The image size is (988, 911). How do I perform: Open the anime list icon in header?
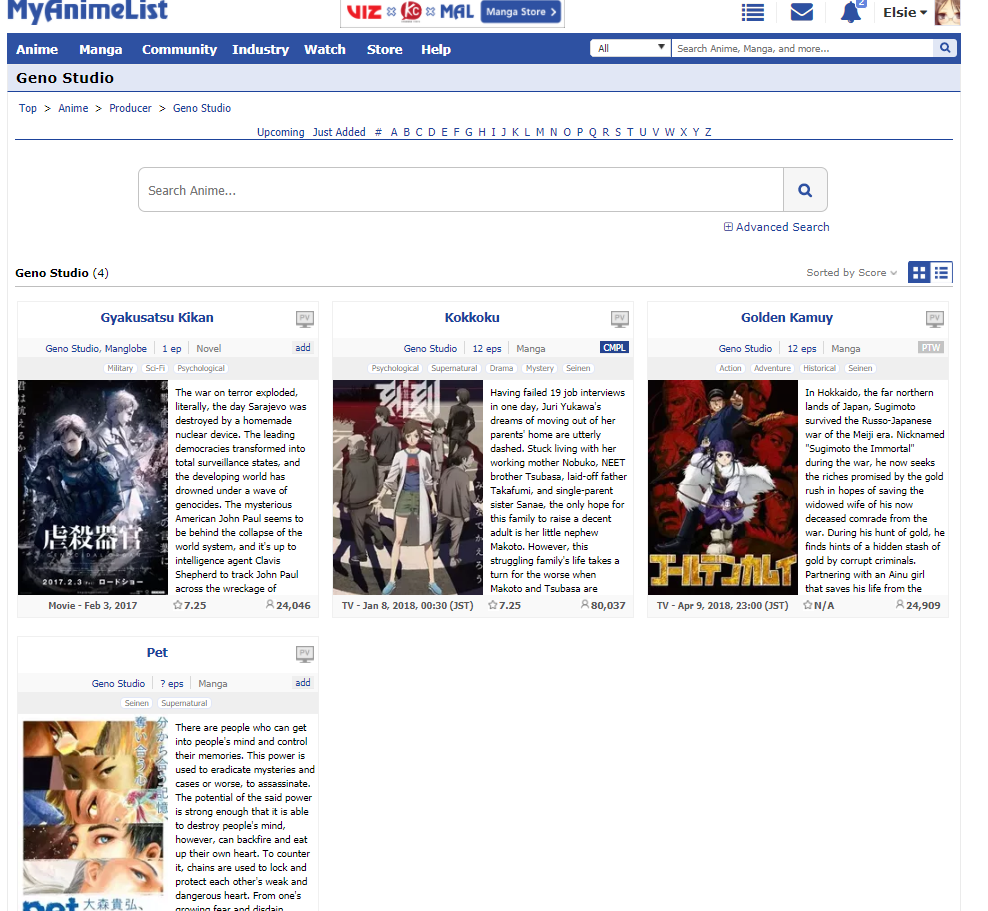[x=752, y=13]
